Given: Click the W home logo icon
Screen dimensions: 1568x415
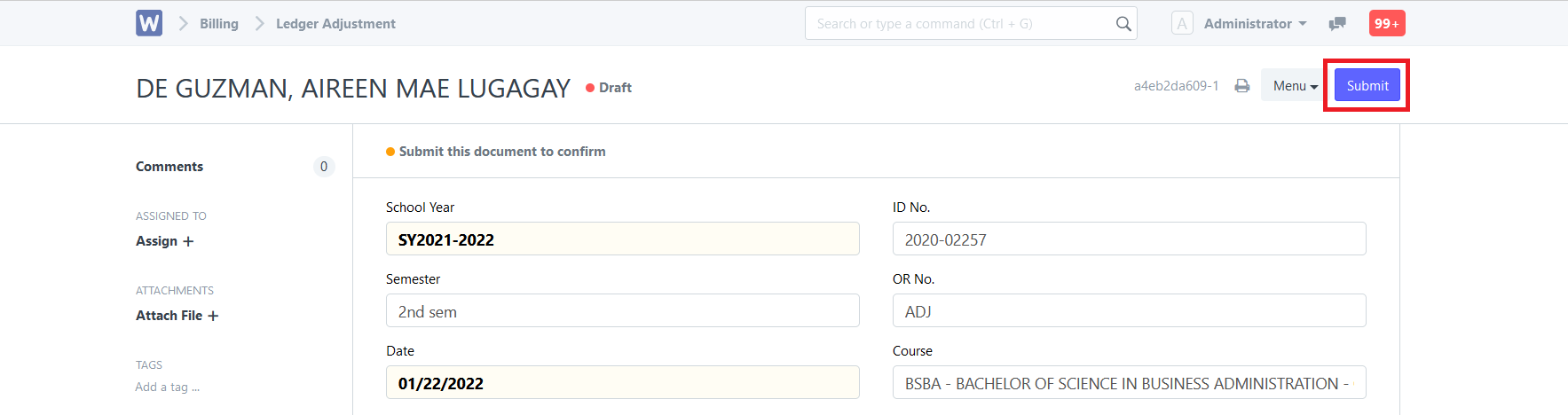Looking at the screenshot, I should tap(149, 23).
